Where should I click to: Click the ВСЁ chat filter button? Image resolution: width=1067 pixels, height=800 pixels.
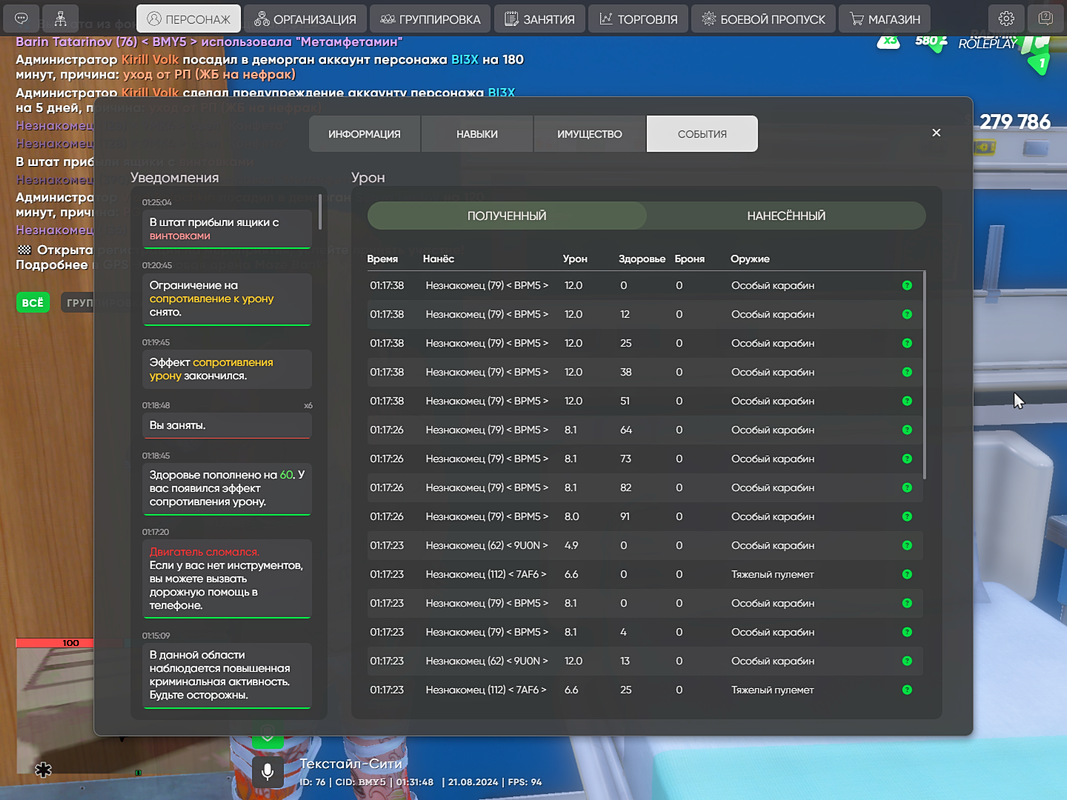pos(33,303)
